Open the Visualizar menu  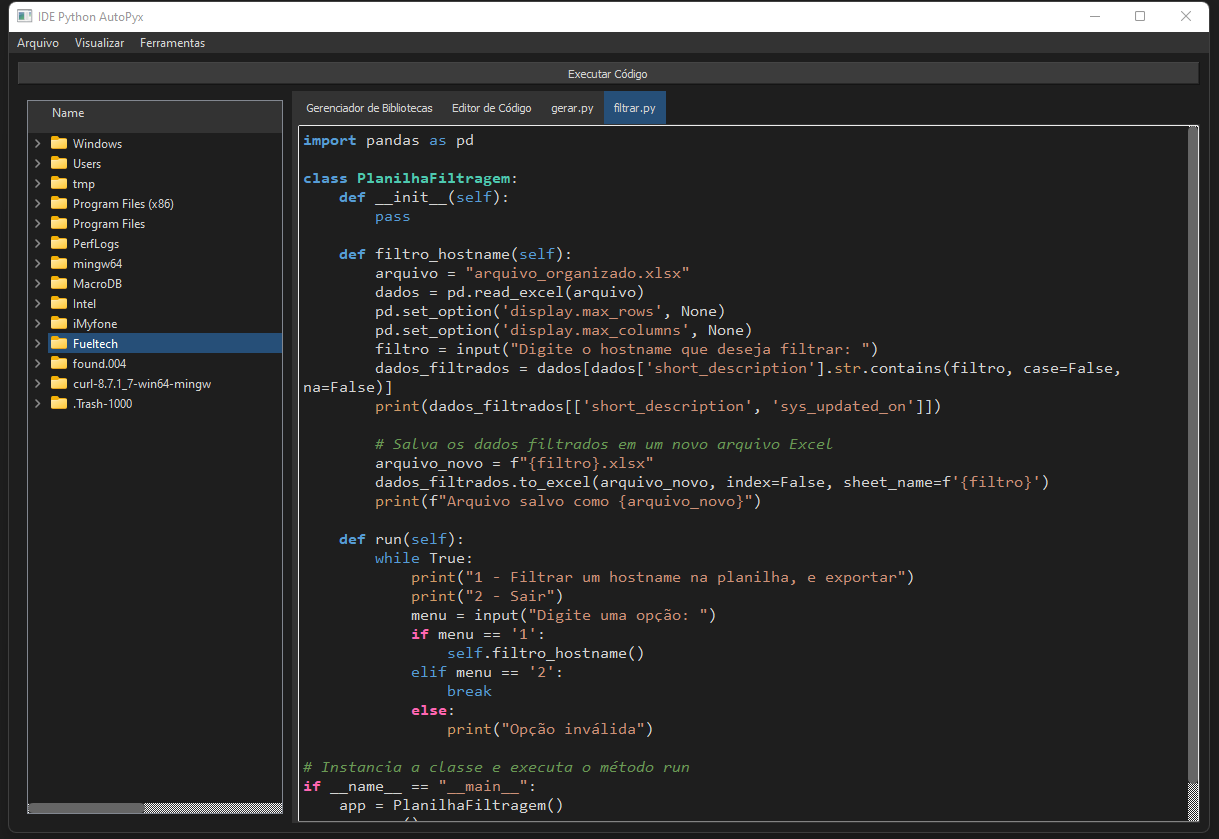tap(100, 43)
